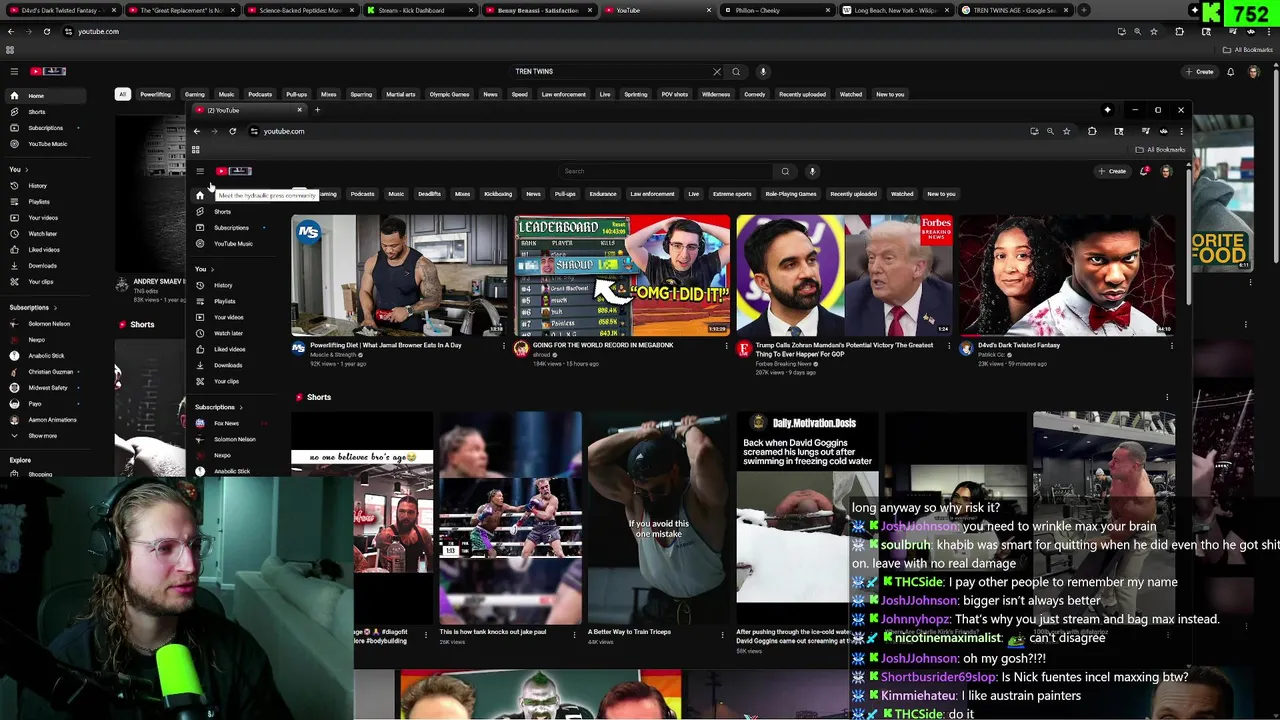Click the TREN TWINS search field in the background window
This screenshot has height=720, width=1280.
click(x=615, y=72)
